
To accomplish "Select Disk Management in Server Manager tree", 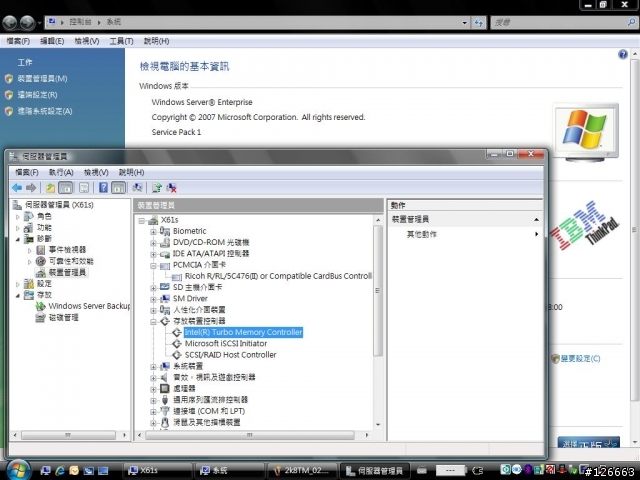I will tap(64, 318).
